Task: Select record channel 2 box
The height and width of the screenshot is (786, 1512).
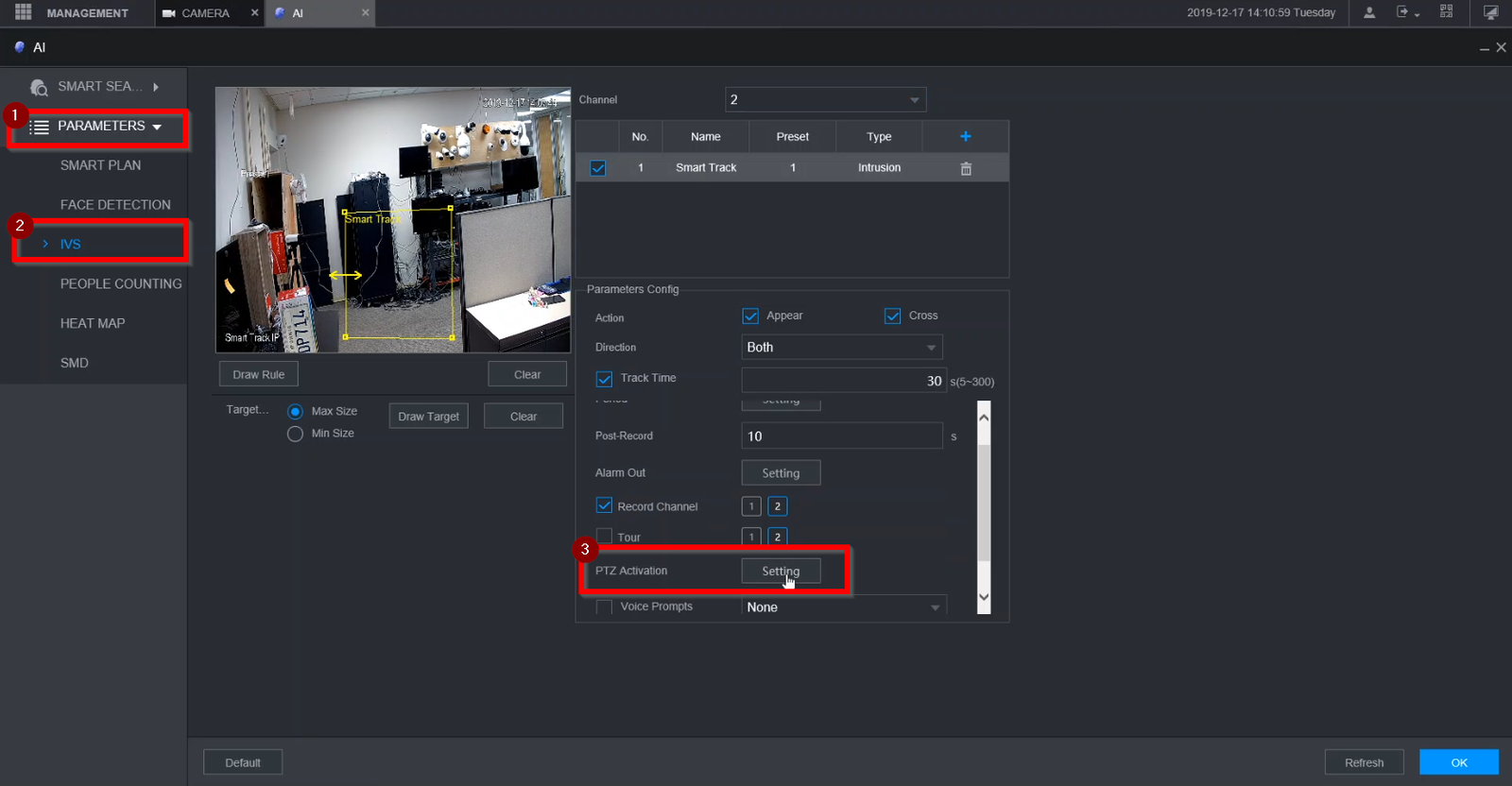Action: [777, 506]
